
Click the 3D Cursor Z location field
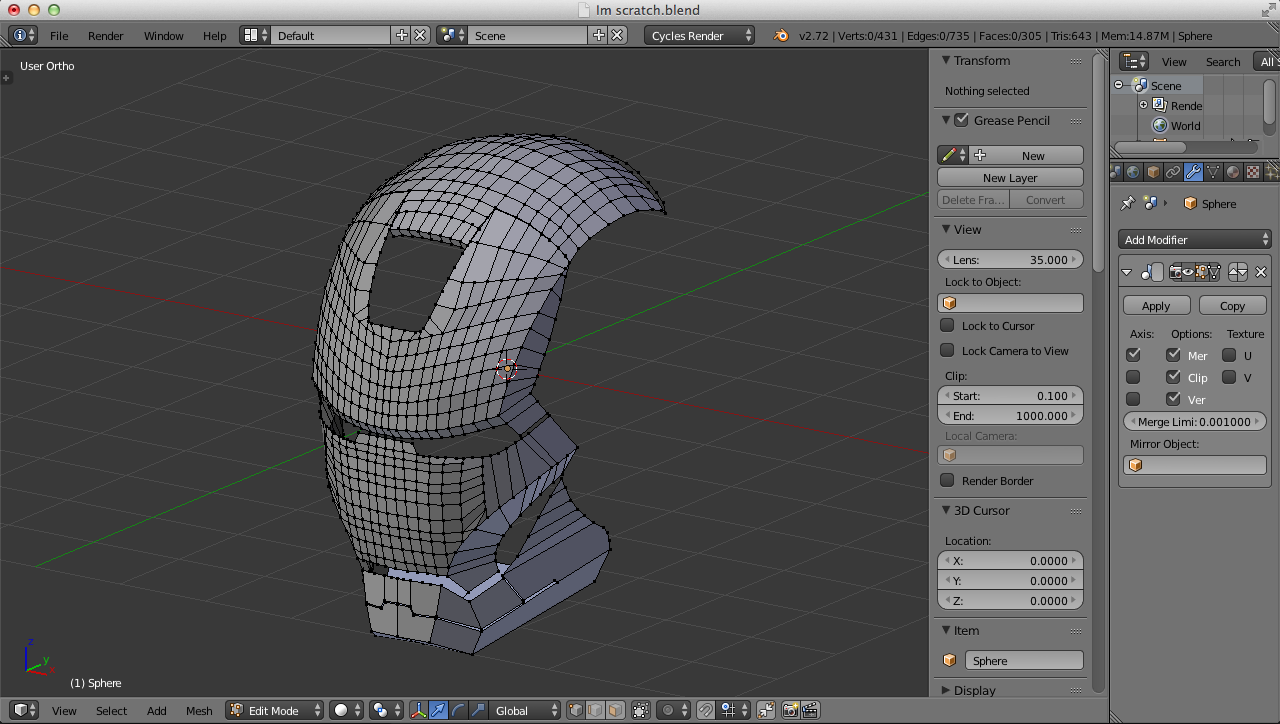point(1010,600)
